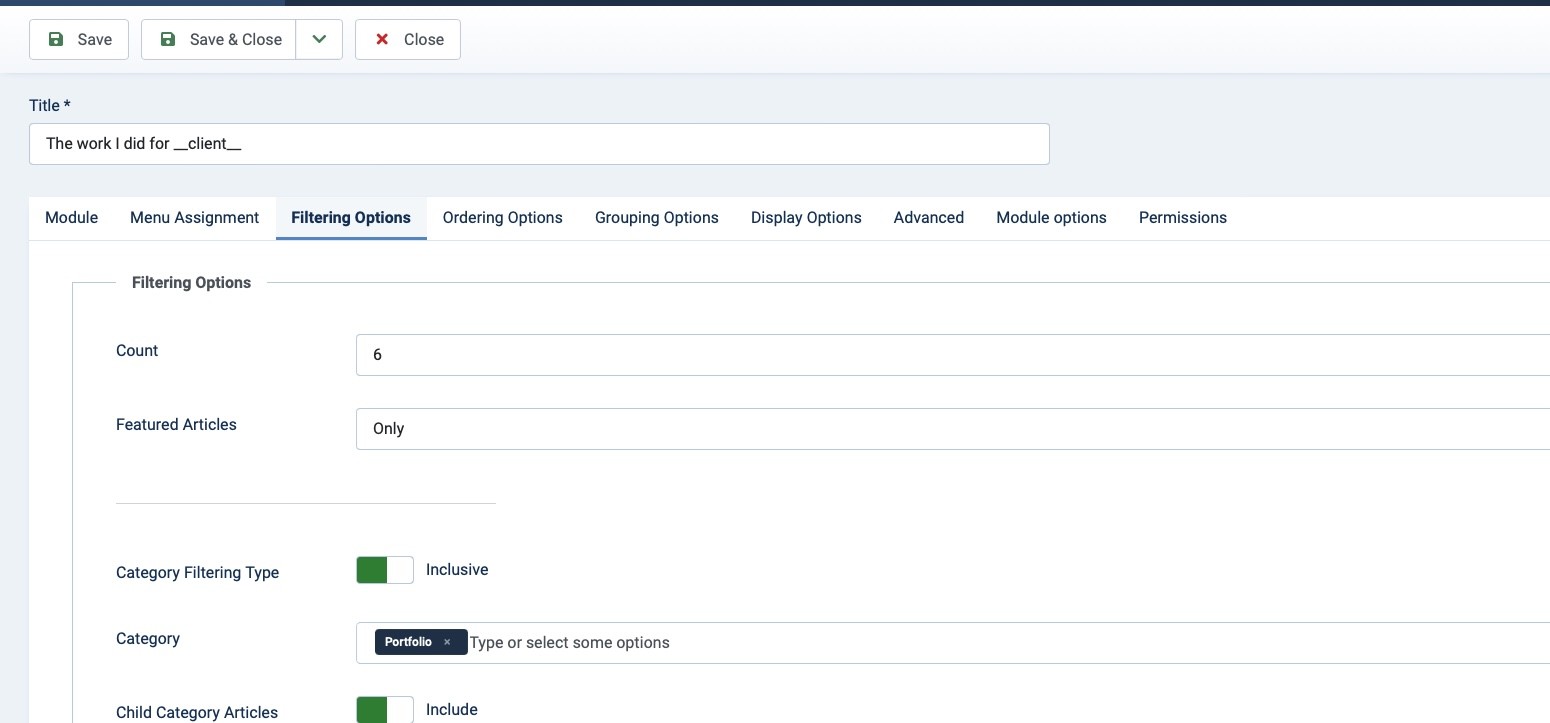The image size is (1550, 723).
Task: Select the Grouping Options tab
Action: [x=656, y=218]
